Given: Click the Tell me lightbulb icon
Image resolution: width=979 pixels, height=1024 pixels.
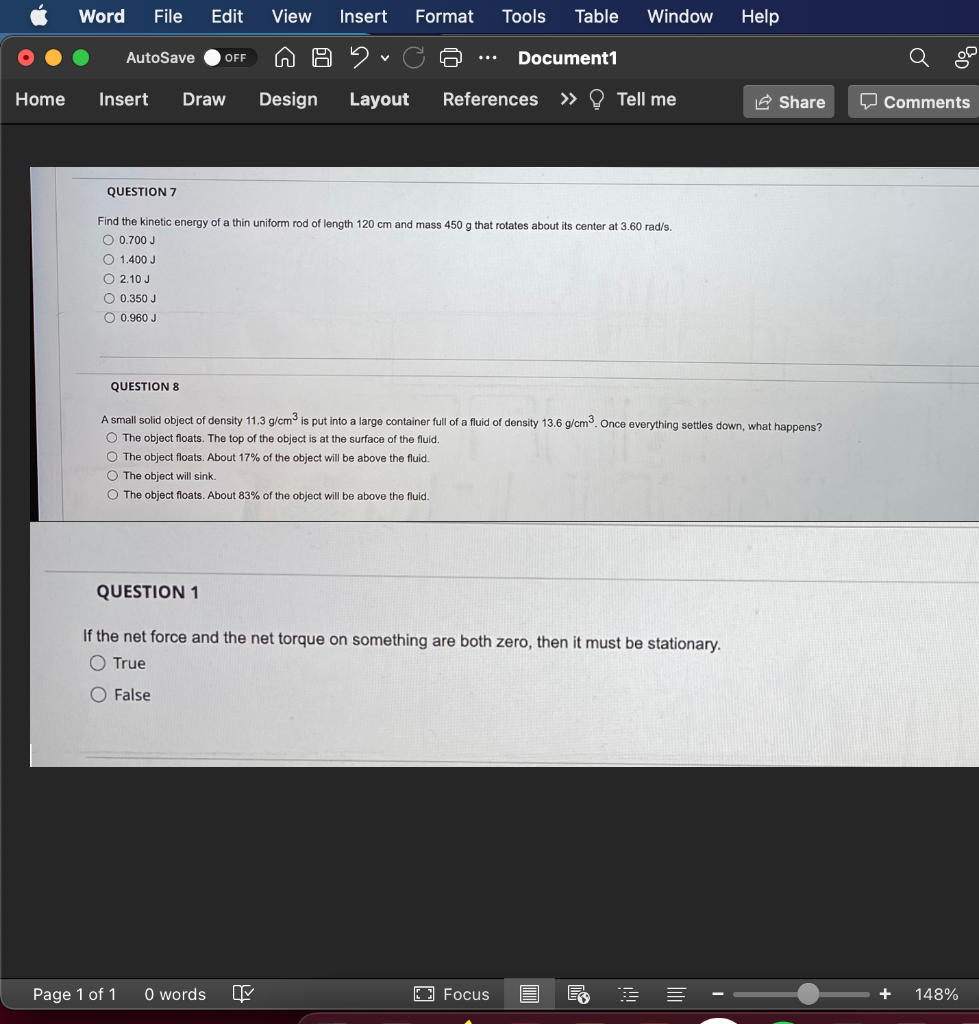Looking at the screenshot, I should 596,99.
